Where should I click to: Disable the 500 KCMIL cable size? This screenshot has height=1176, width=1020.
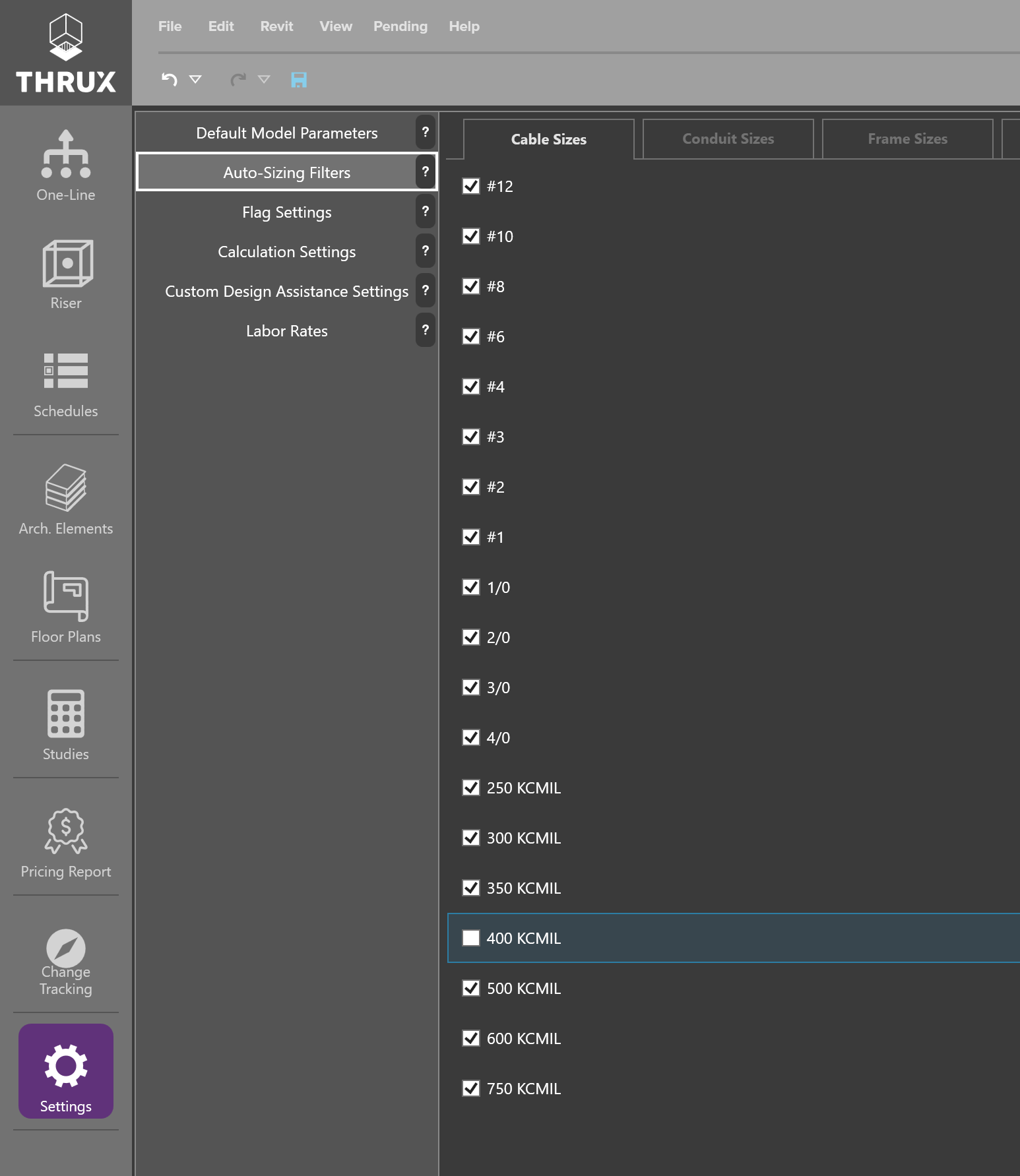click(471, 988)
